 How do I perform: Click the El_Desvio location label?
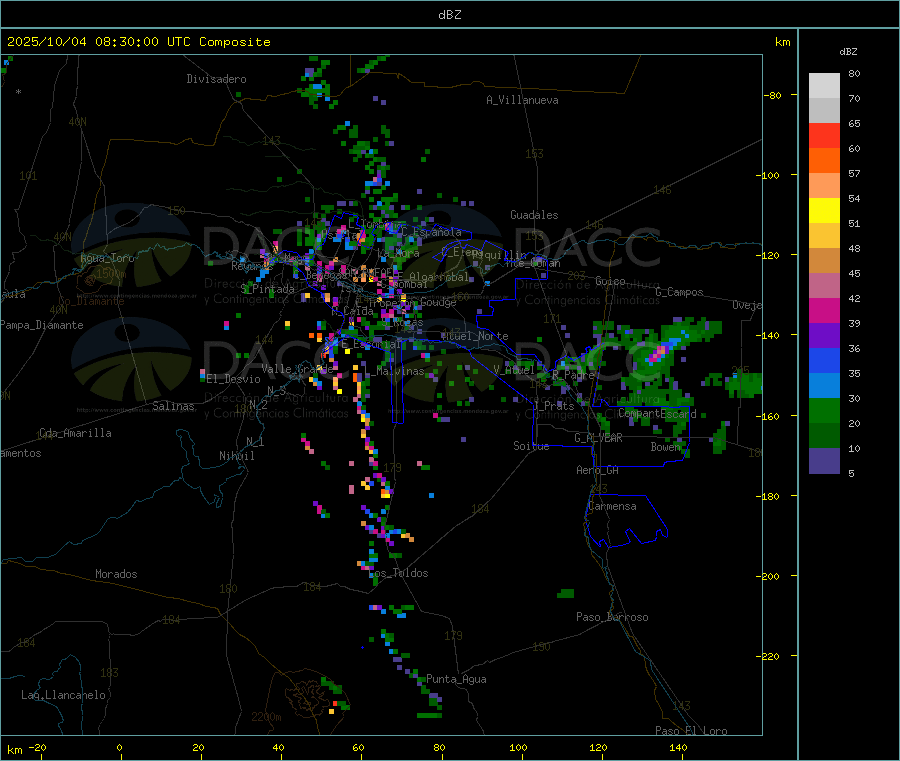click(x=233, y=379)
